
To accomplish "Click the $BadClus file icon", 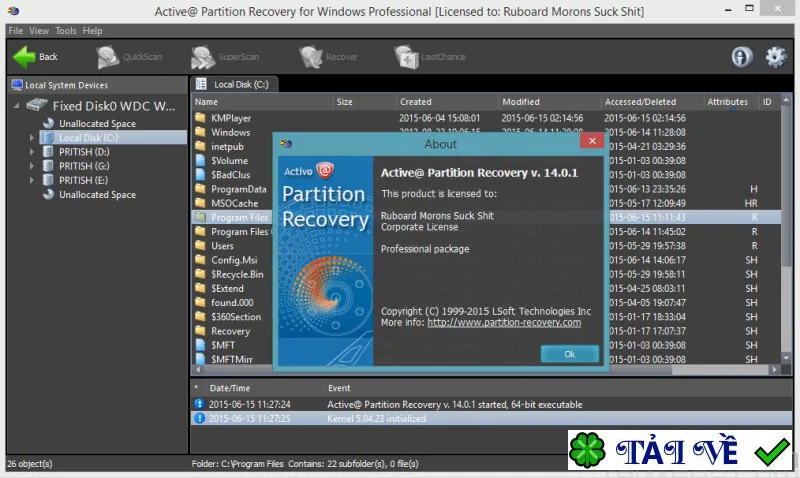I will point(201,174).
